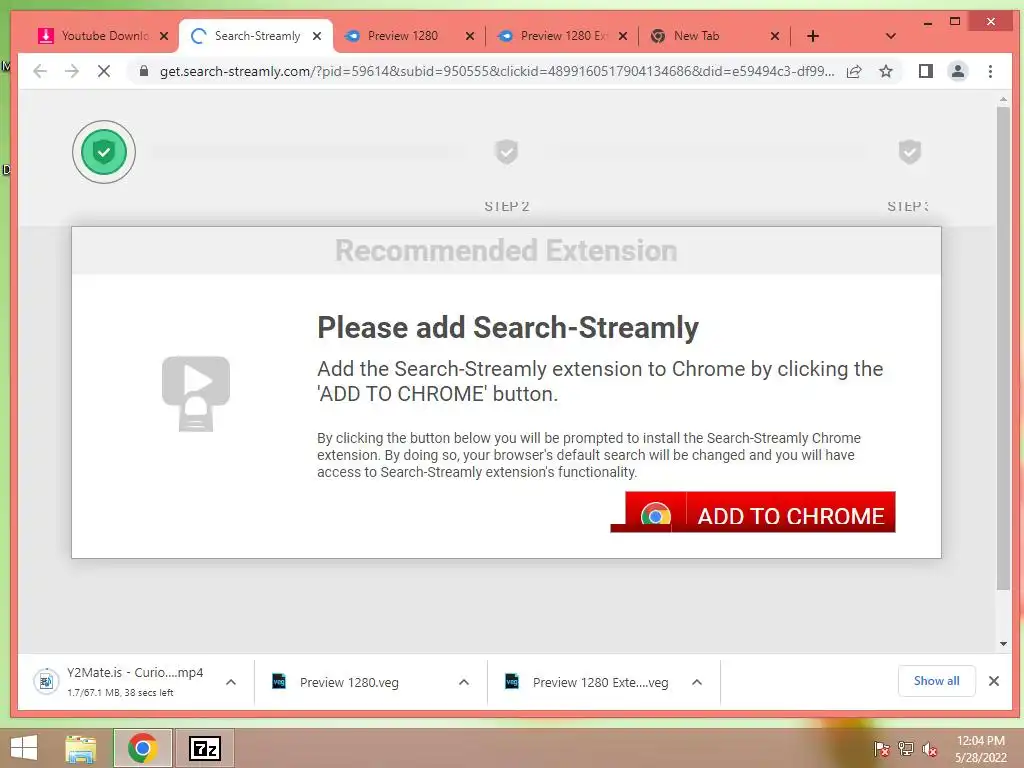Open the network tray icon
Screen dimensions: 1024x768
click(905, 748)
